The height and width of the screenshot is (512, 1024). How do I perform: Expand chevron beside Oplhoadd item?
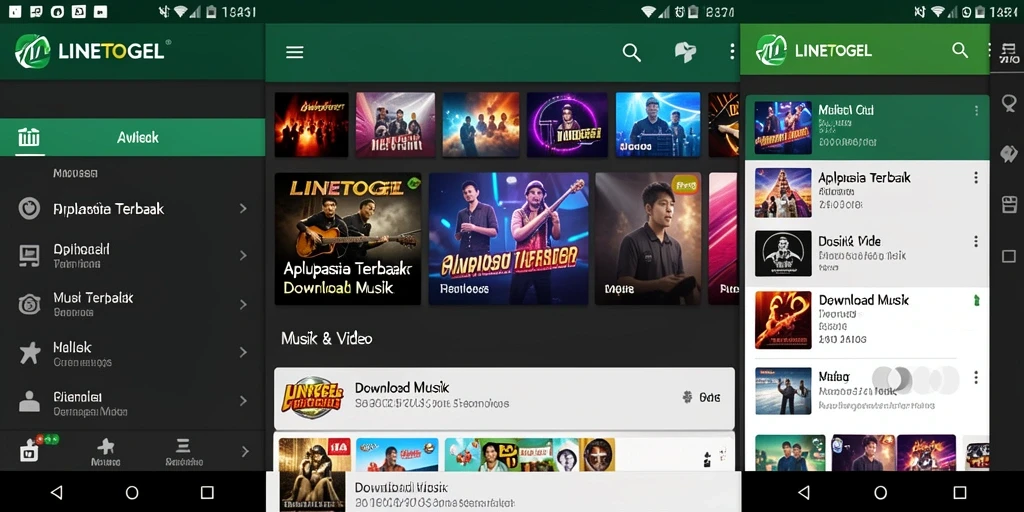pyautogui.click(x=243, y=255)
